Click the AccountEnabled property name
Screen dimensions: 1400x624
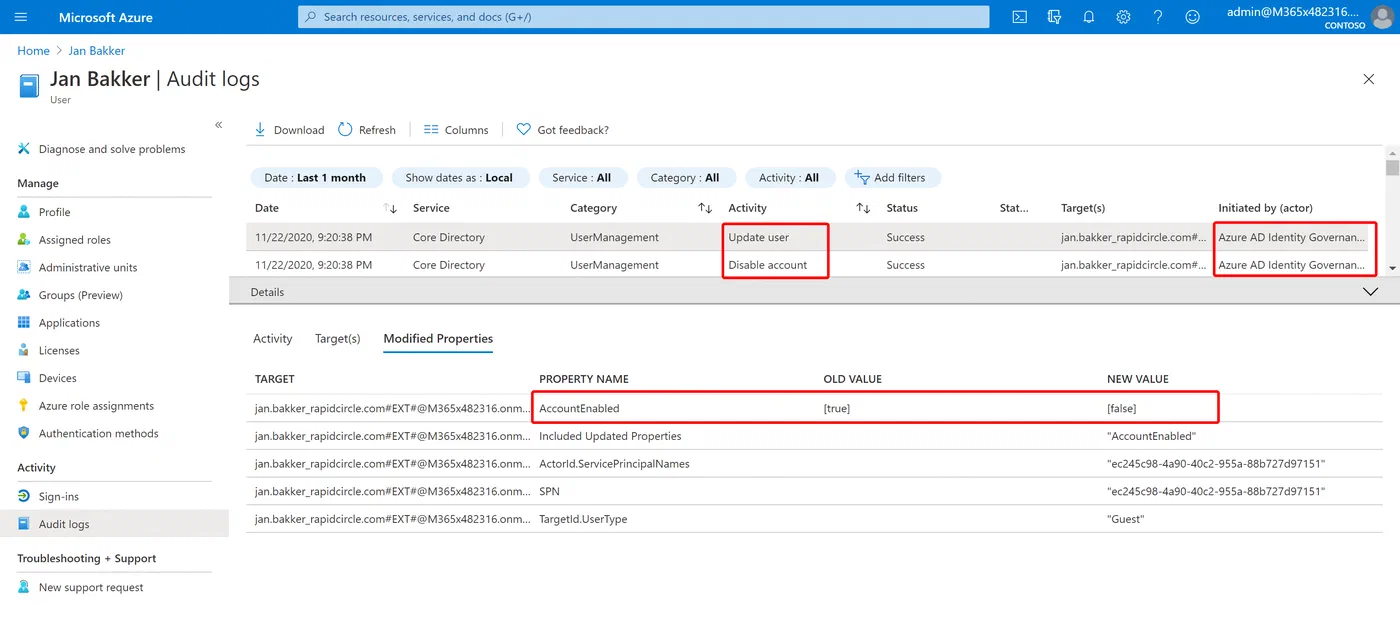click(579, 408)
